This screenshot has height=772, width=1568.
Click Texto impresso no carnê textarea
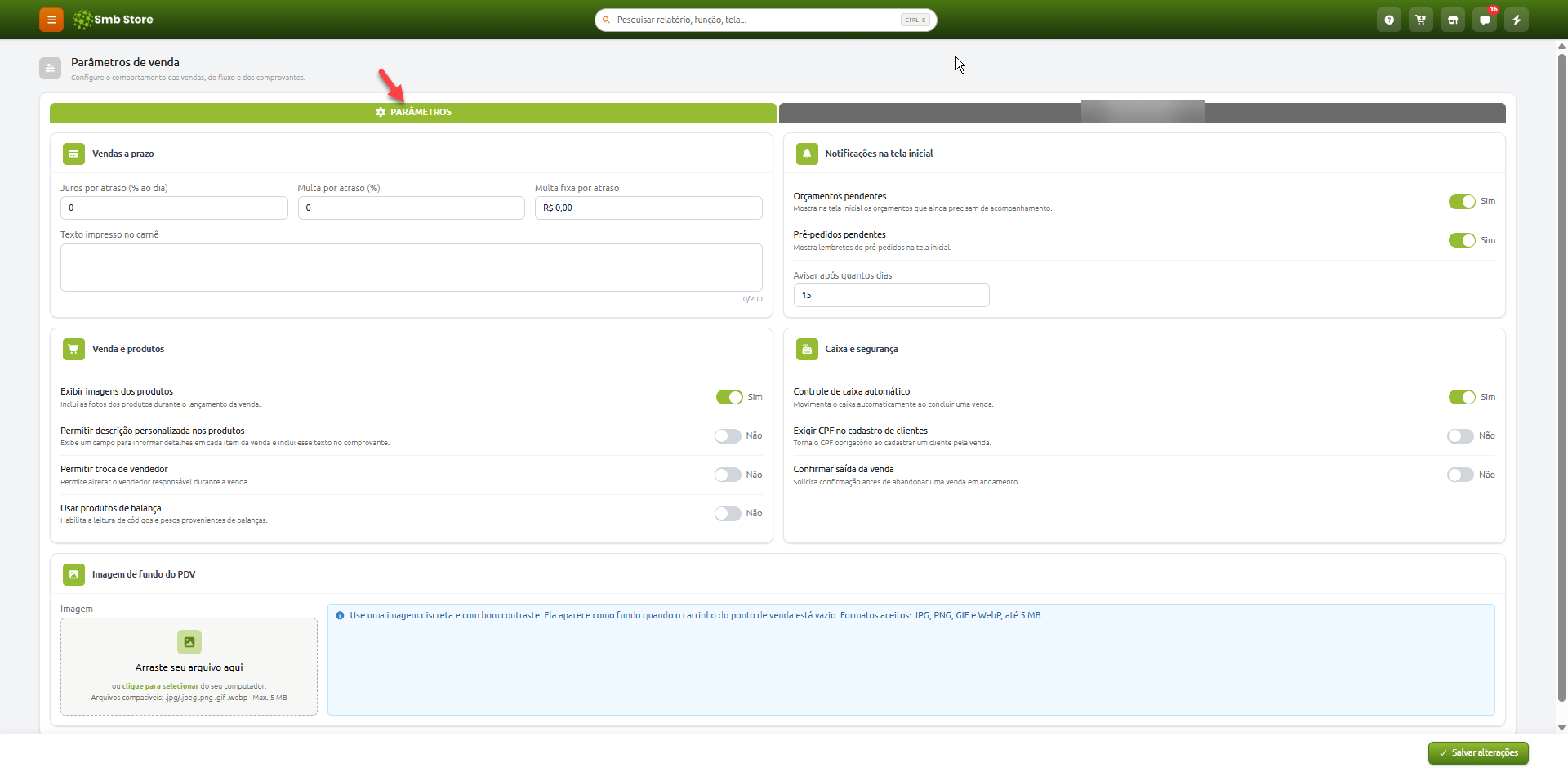click(412, 267)
